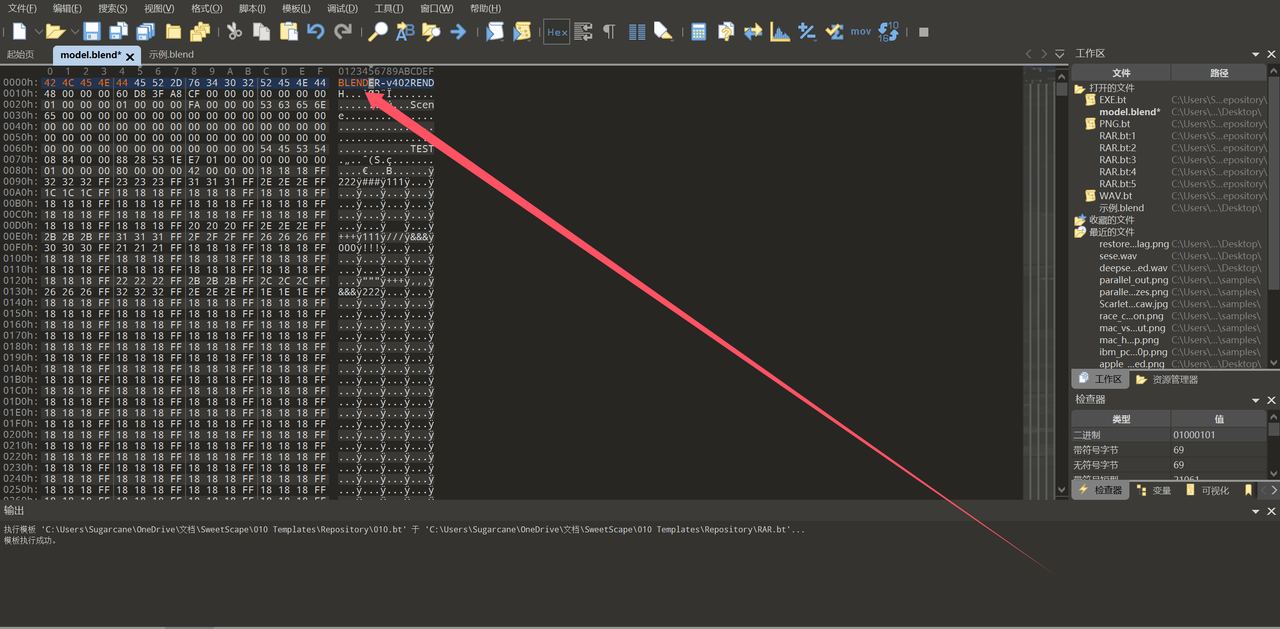Image resolution: width=1280 pixels, height=629 pixels.
Task: Open the 文件(F) menu
Action: point(22,8)
